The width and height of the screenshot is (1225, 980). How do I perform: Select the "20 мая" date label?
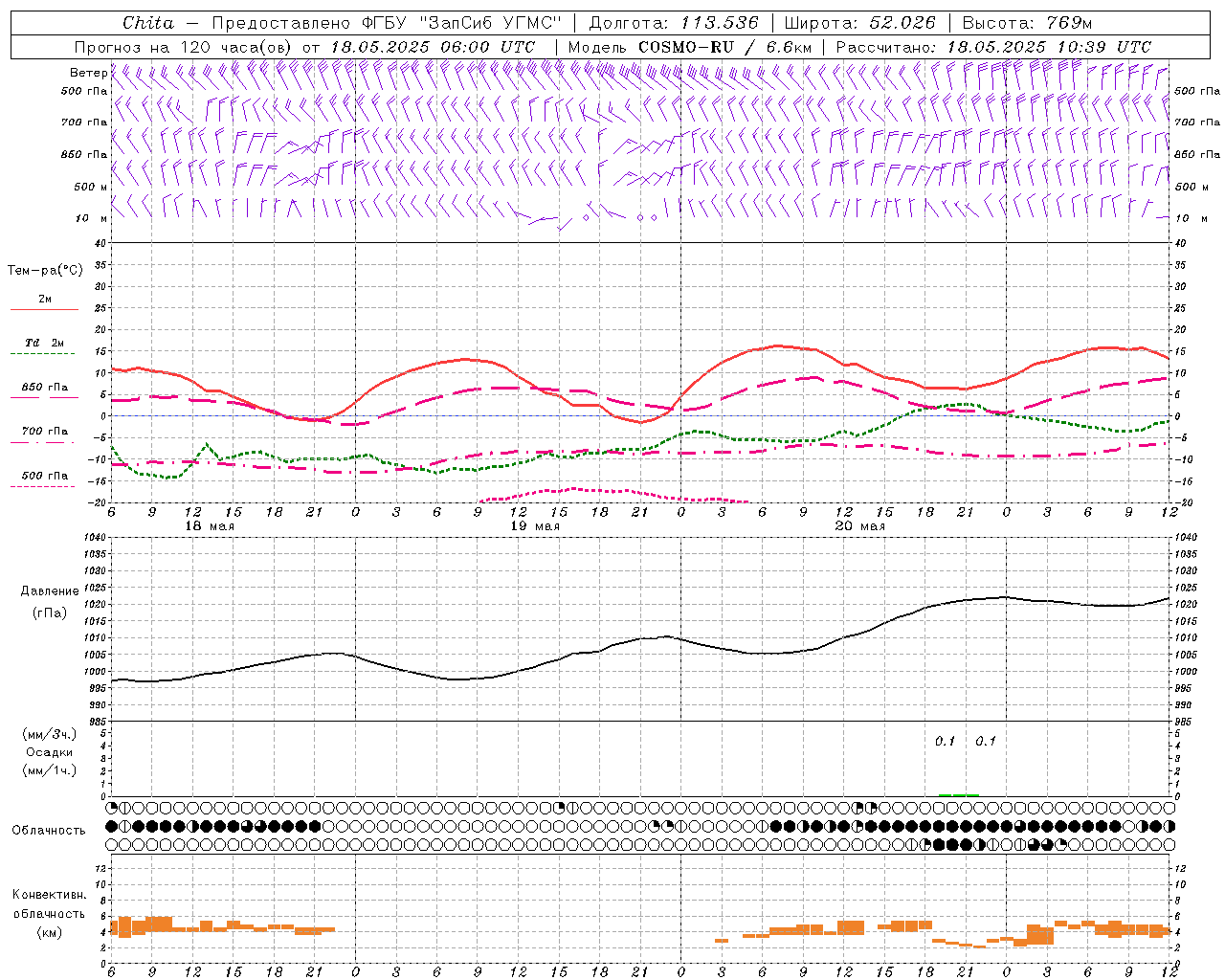pyautogui.click(x=859, y=526)
